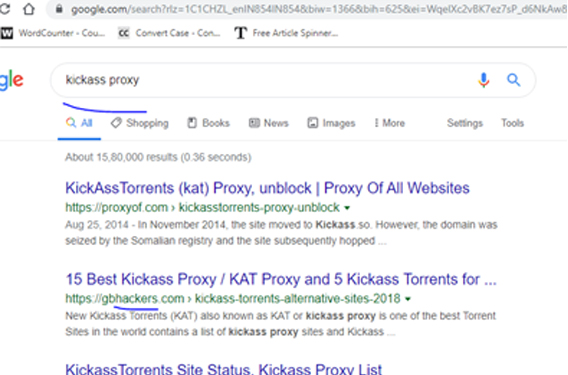Open Convert Case bookmark icon

tap(124, 33)
